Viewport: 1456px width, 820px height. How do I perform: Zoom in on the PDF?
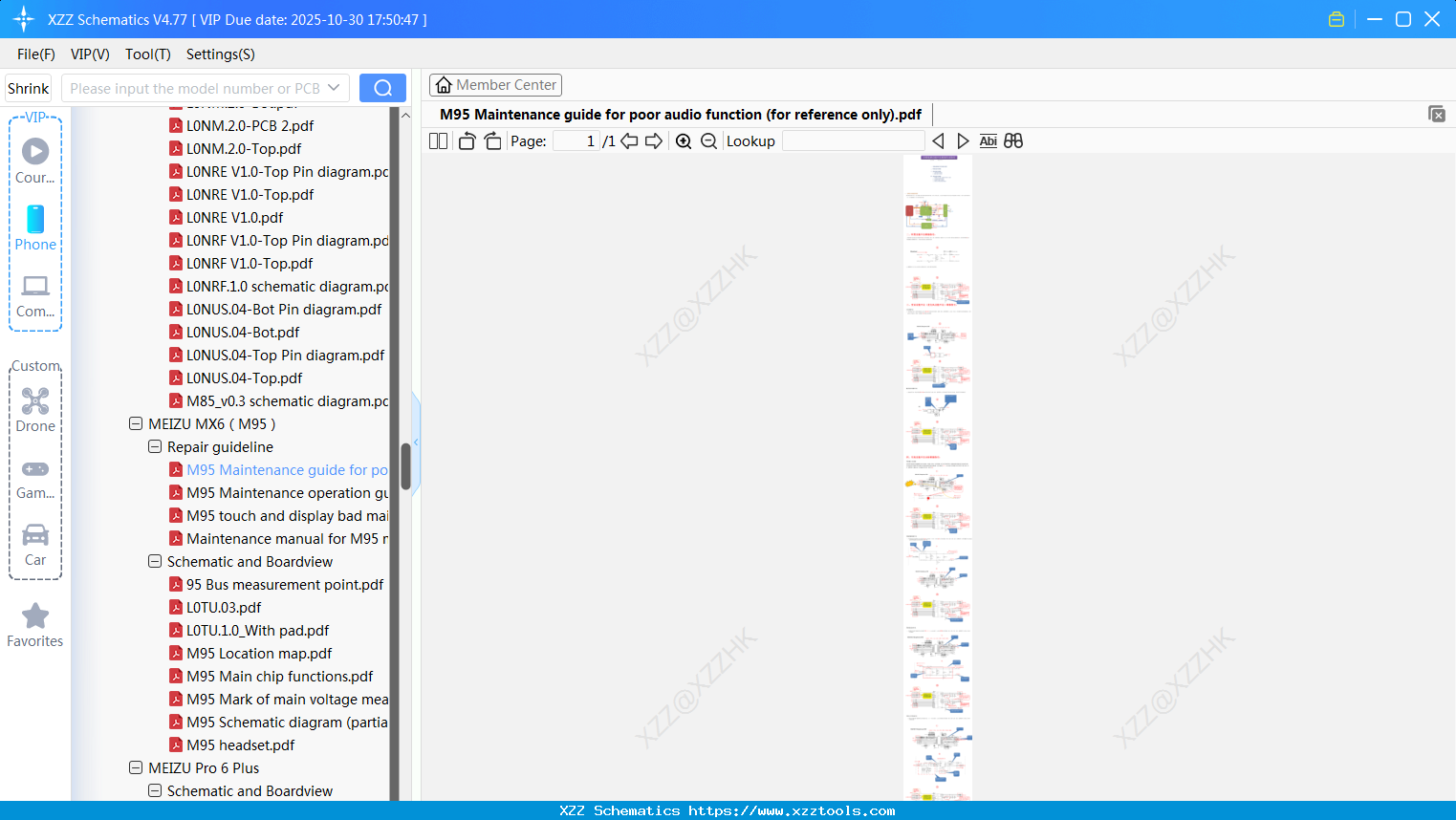(x=684, y=141)
